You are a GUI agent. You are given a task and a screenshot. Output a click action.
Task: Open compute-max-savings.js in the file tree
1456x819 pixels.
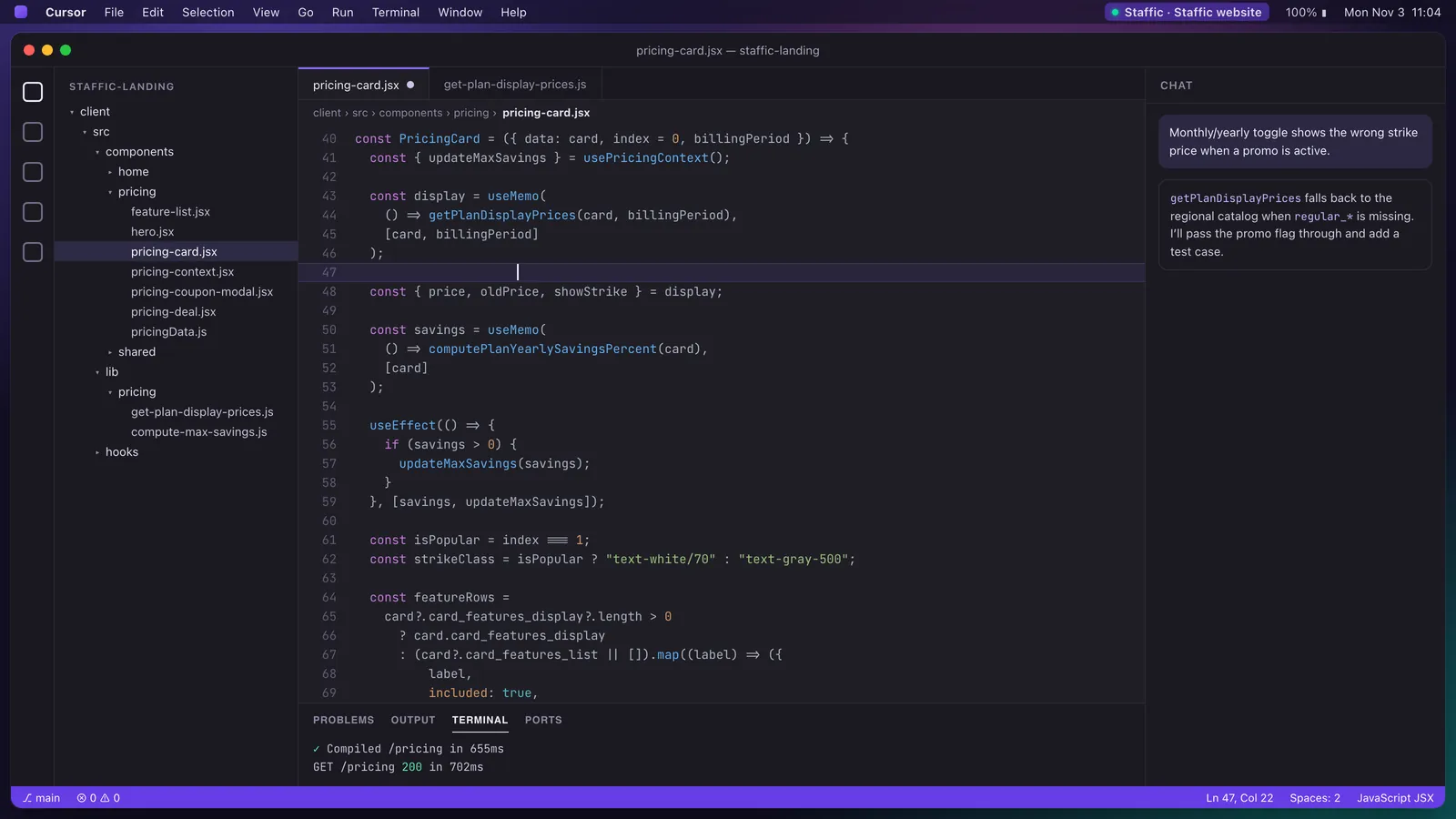(176, 432)
